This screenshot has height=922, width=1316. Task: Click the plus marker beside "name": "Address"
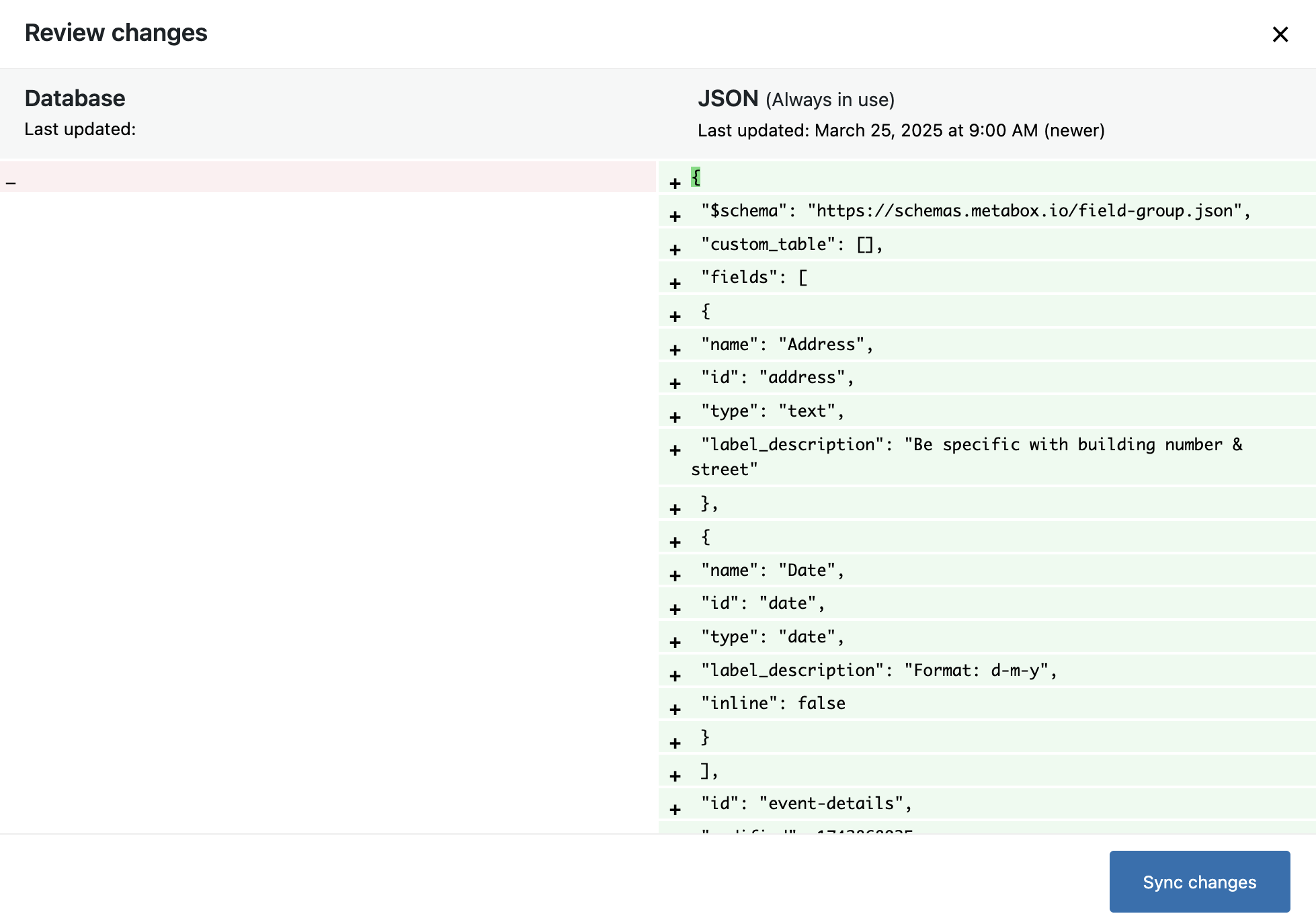click(x=675, y=350)
